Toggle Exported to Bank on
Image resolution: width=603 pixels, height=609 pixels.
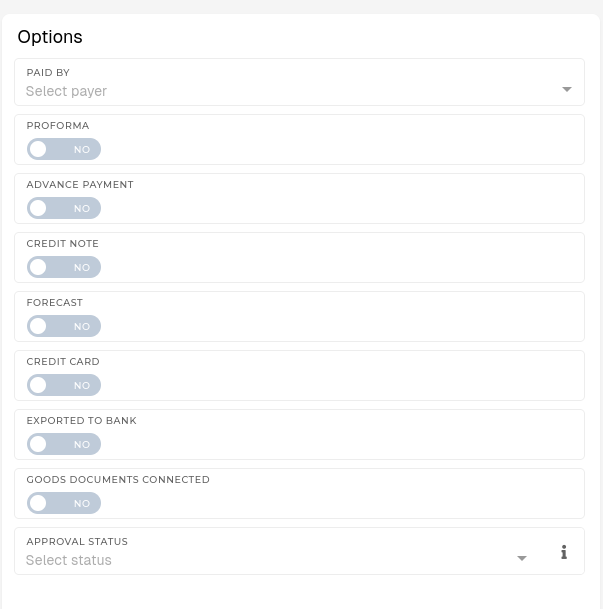[x=64, y=444]
